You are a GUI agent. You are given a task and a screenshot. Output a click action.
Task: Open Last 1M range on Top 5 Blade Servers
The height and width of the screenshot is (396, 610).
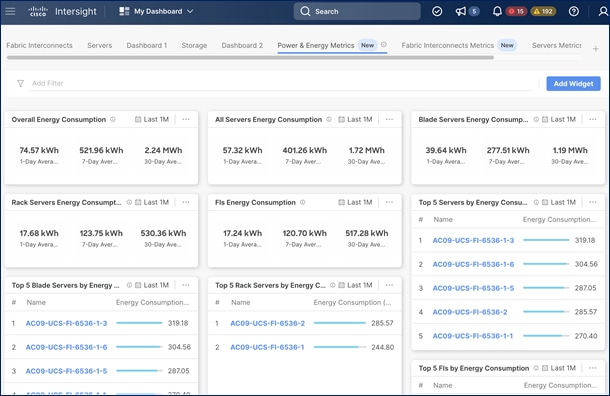pos(152,285)
